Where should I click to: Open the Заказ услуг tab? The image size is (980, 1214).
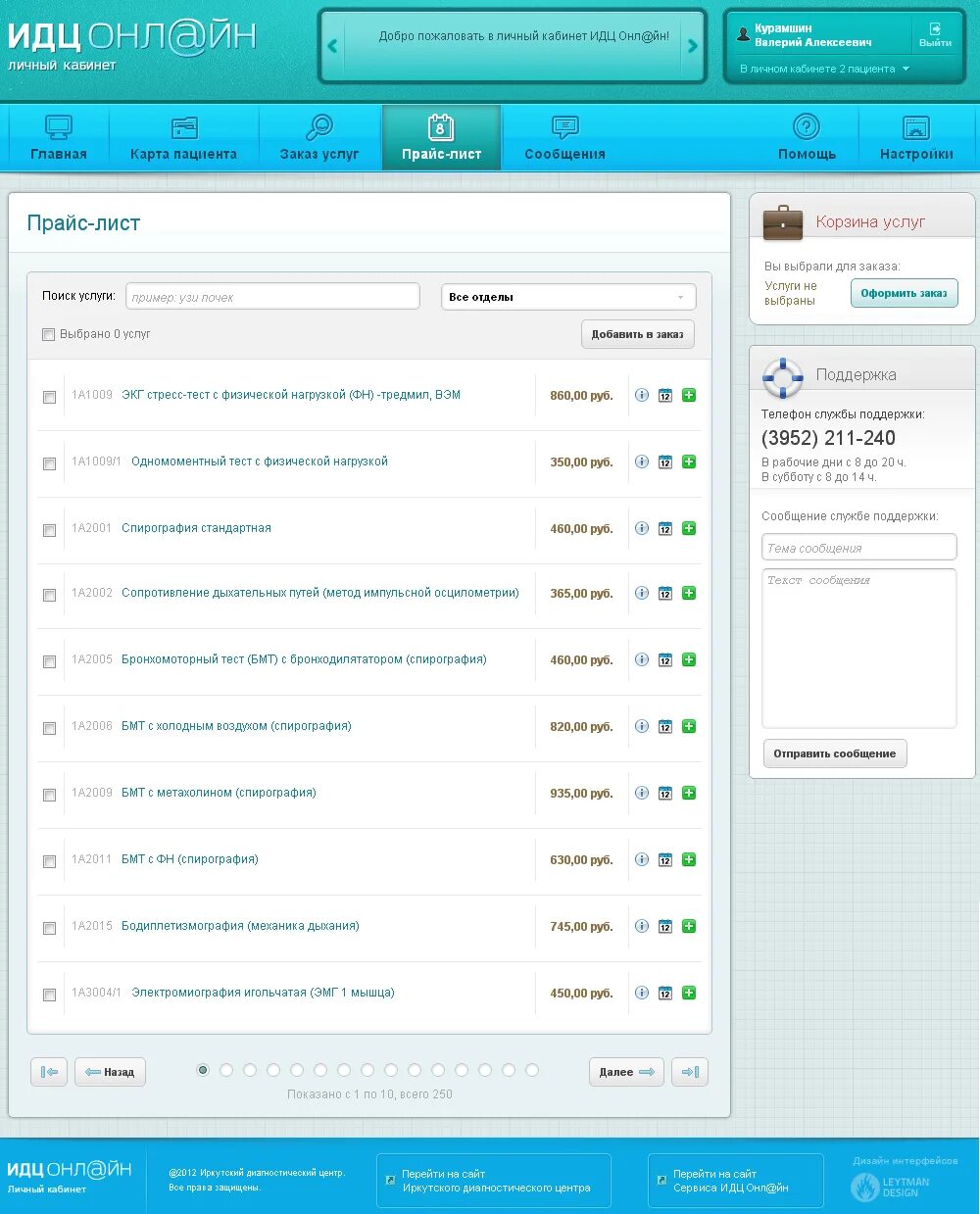[x=319, y=137]
